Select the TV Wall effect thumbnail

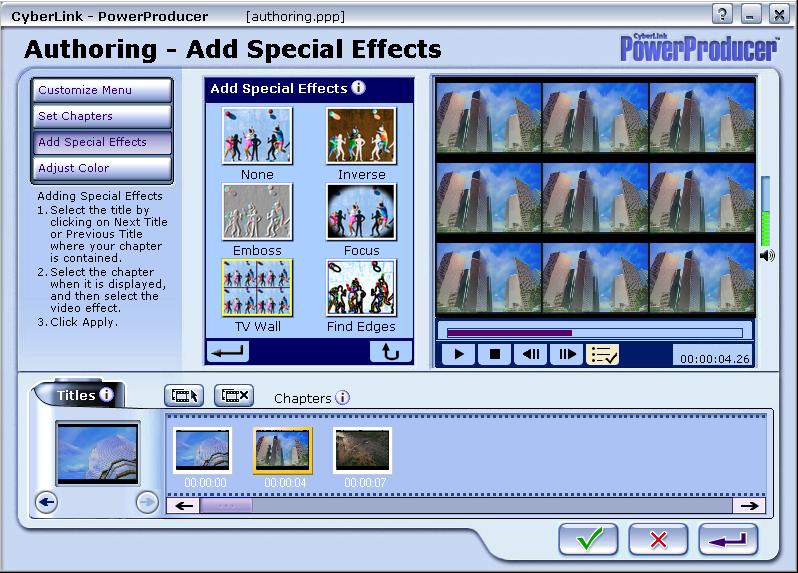(x=257, y=288)
